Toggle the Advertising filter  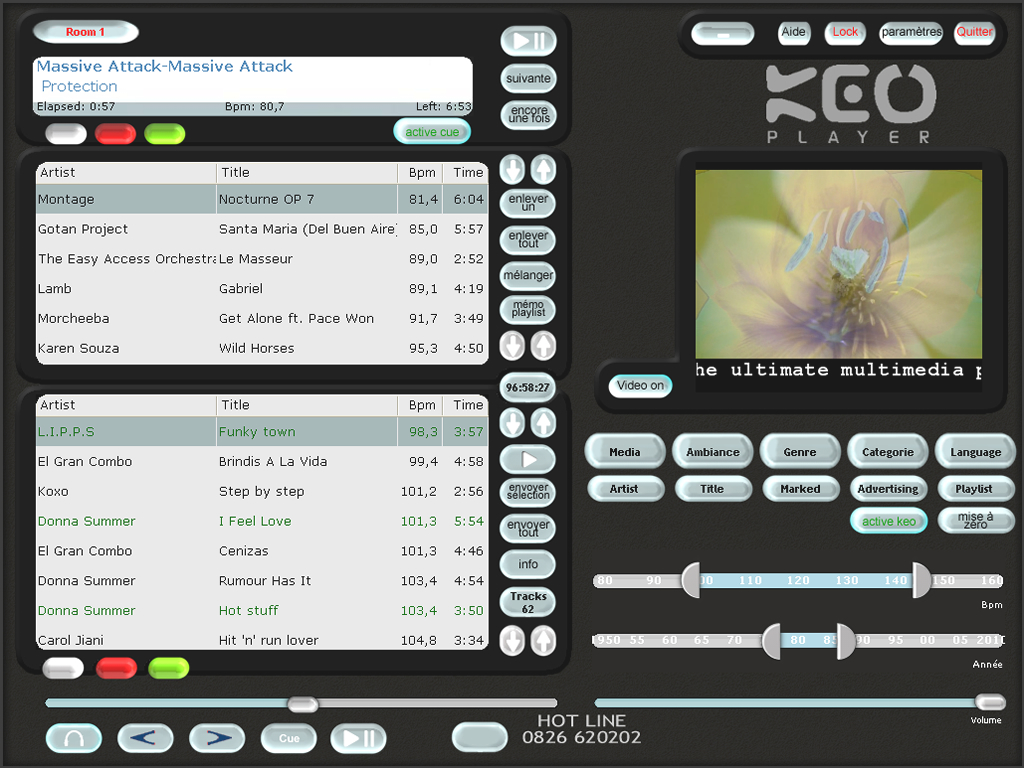click(x=888, y=489)
